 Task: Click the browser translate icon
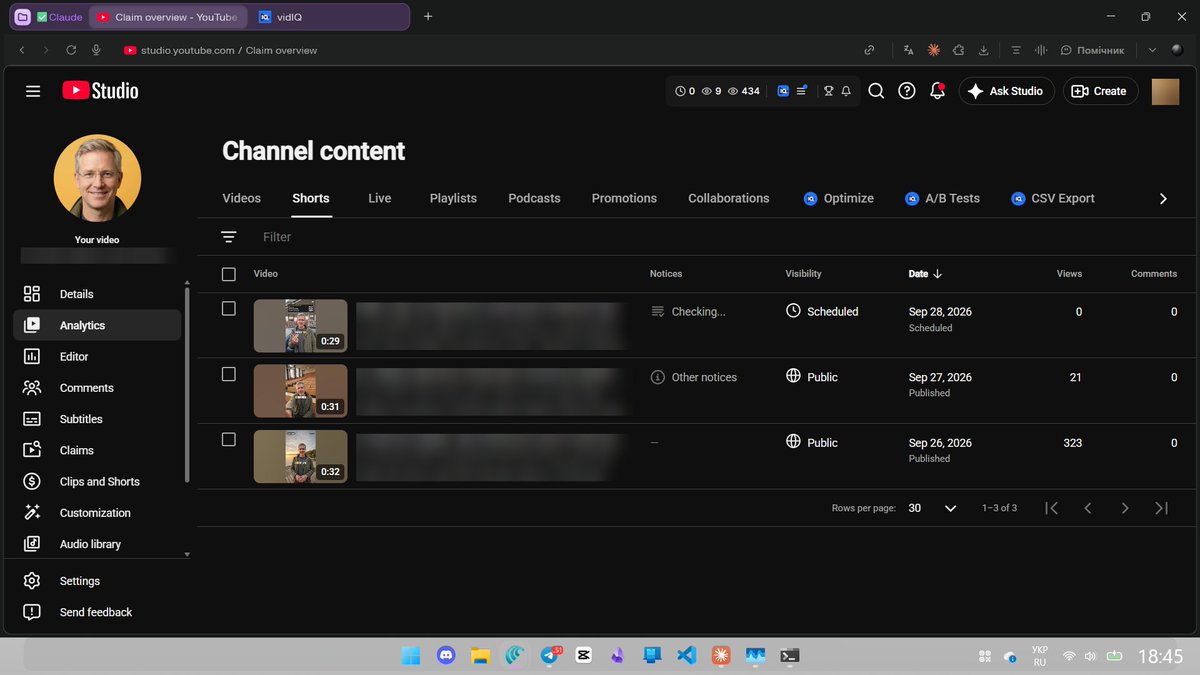[908, 50]
